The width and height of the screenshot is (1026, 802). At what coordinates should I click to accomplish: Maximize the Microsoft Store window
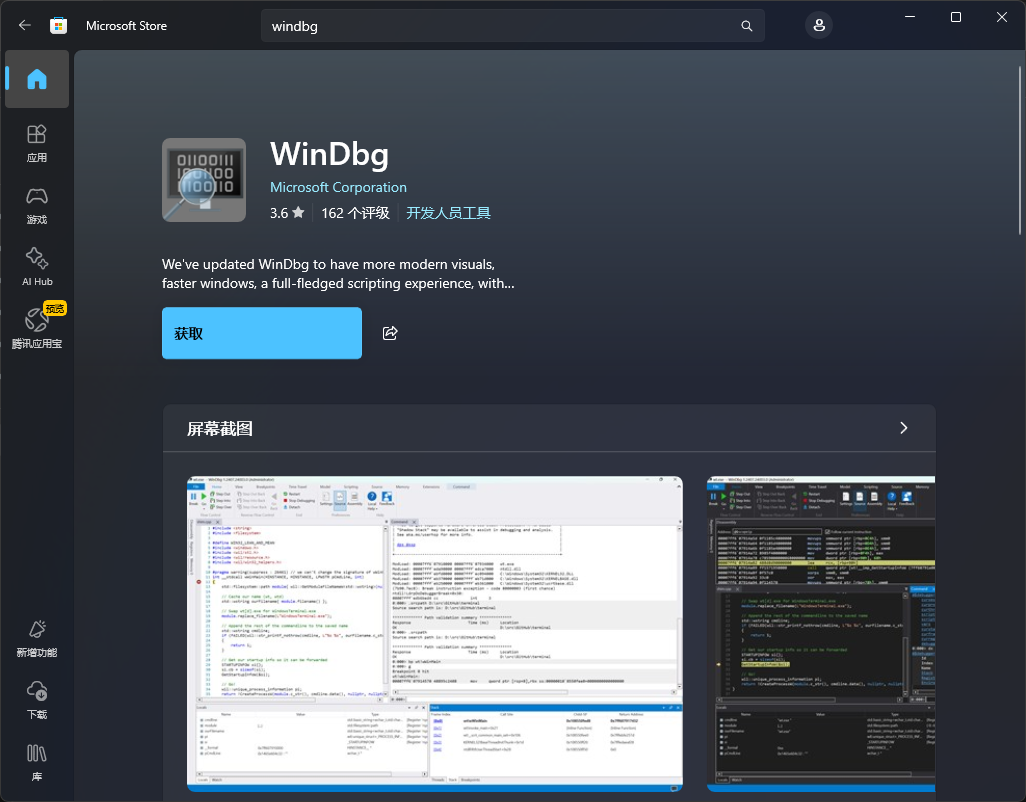955,17
